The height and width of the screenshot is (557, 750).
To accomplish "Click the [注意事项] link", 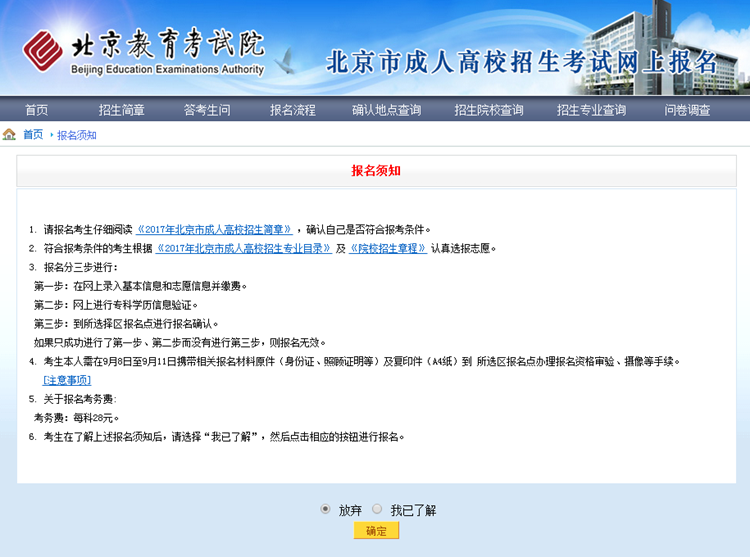I will (x=66, y=380).
